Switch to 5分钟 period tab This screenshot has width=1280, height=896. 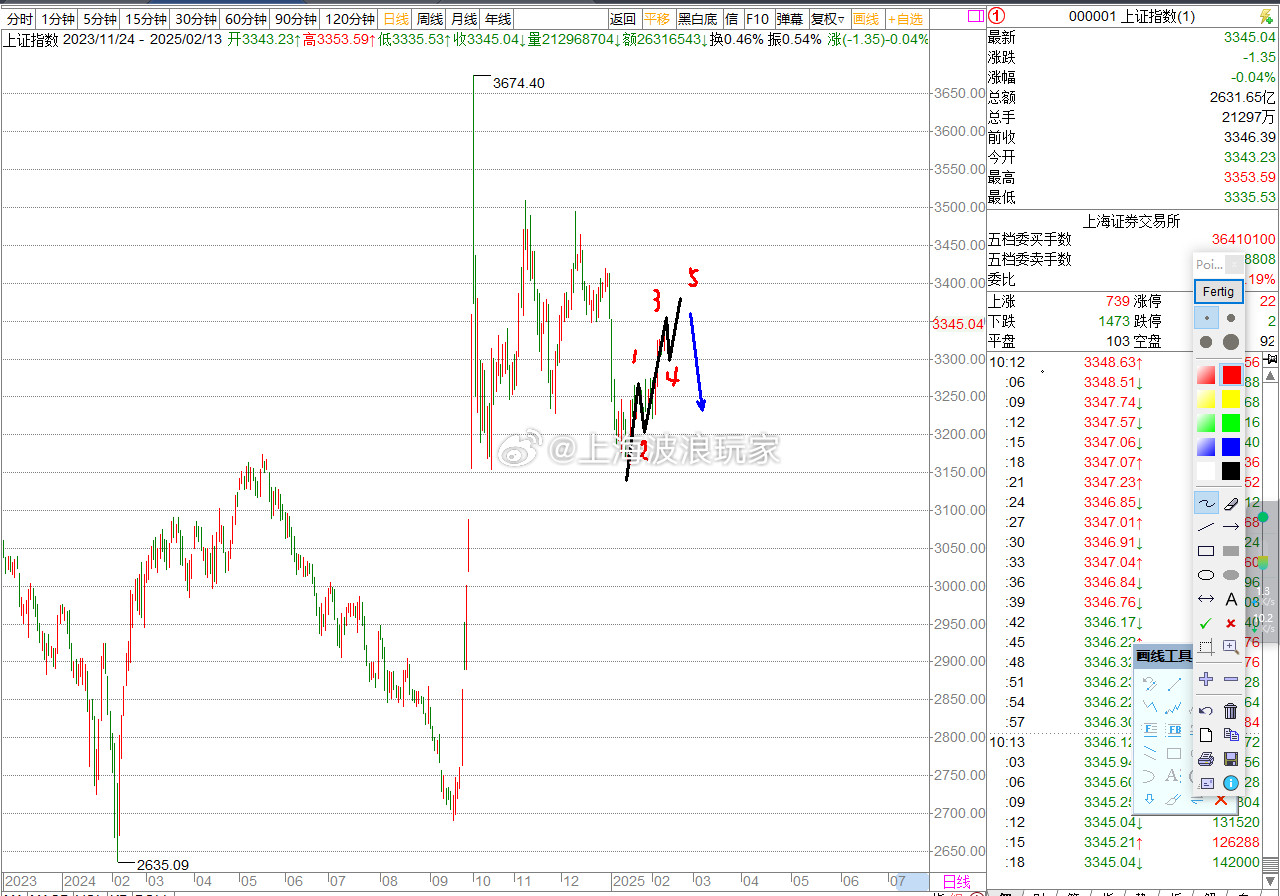(x=99, y=19)
